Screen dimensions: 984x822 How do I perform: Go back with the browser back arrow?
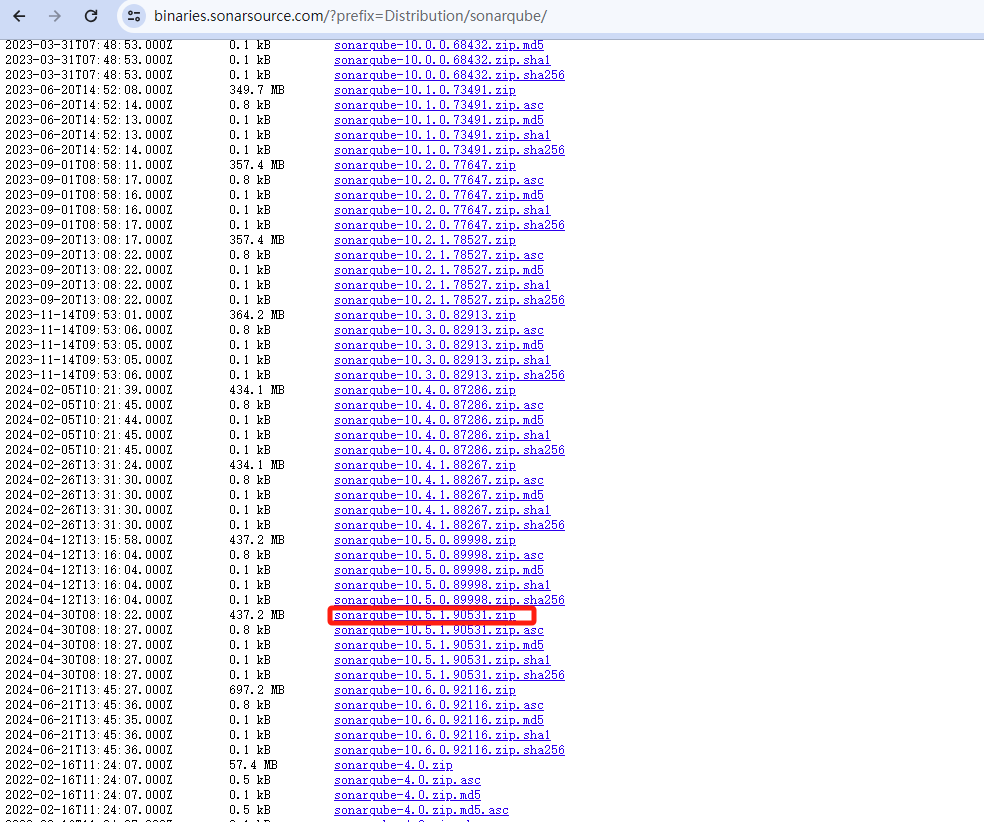pos(19,16)
